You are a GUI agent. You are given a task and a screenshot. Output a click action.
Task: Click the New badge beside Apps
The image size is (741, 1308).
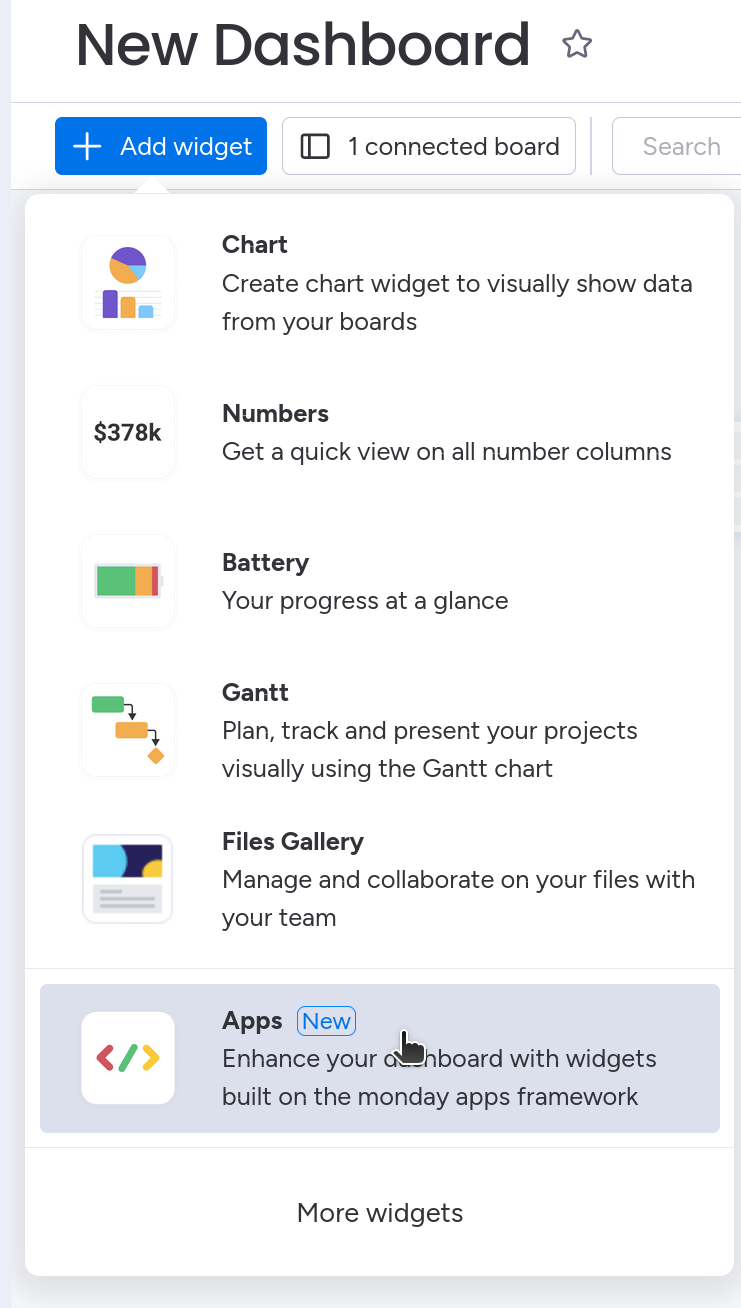(327, 1021)
